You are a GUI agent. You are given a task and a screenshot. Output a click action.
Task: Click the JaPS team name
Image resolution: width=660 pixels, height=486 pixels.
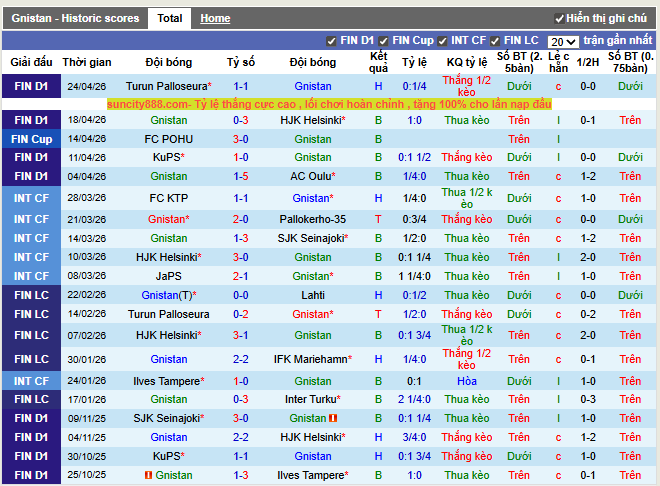[x=168, y=276]
